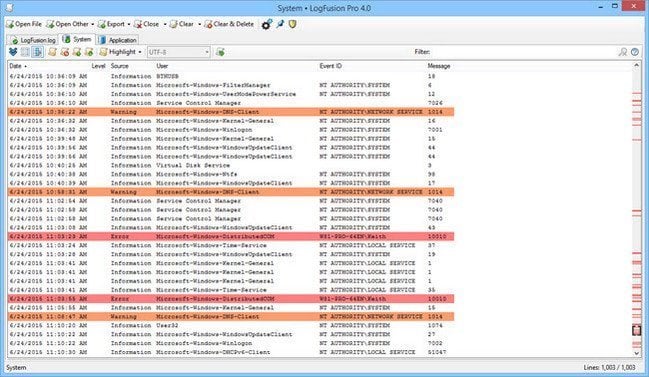
Task: Open the Export dropdown arrow
Action: click(x=129, y=24)
